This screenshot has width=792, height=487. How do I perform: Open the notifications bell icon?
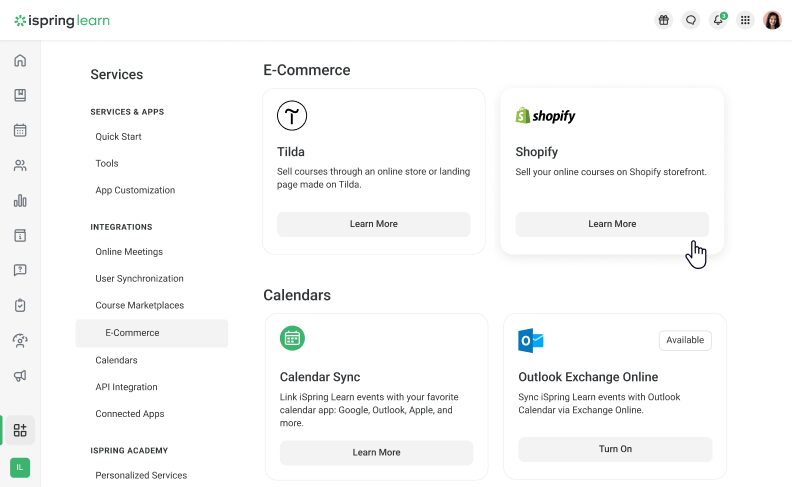coord(717,20)
